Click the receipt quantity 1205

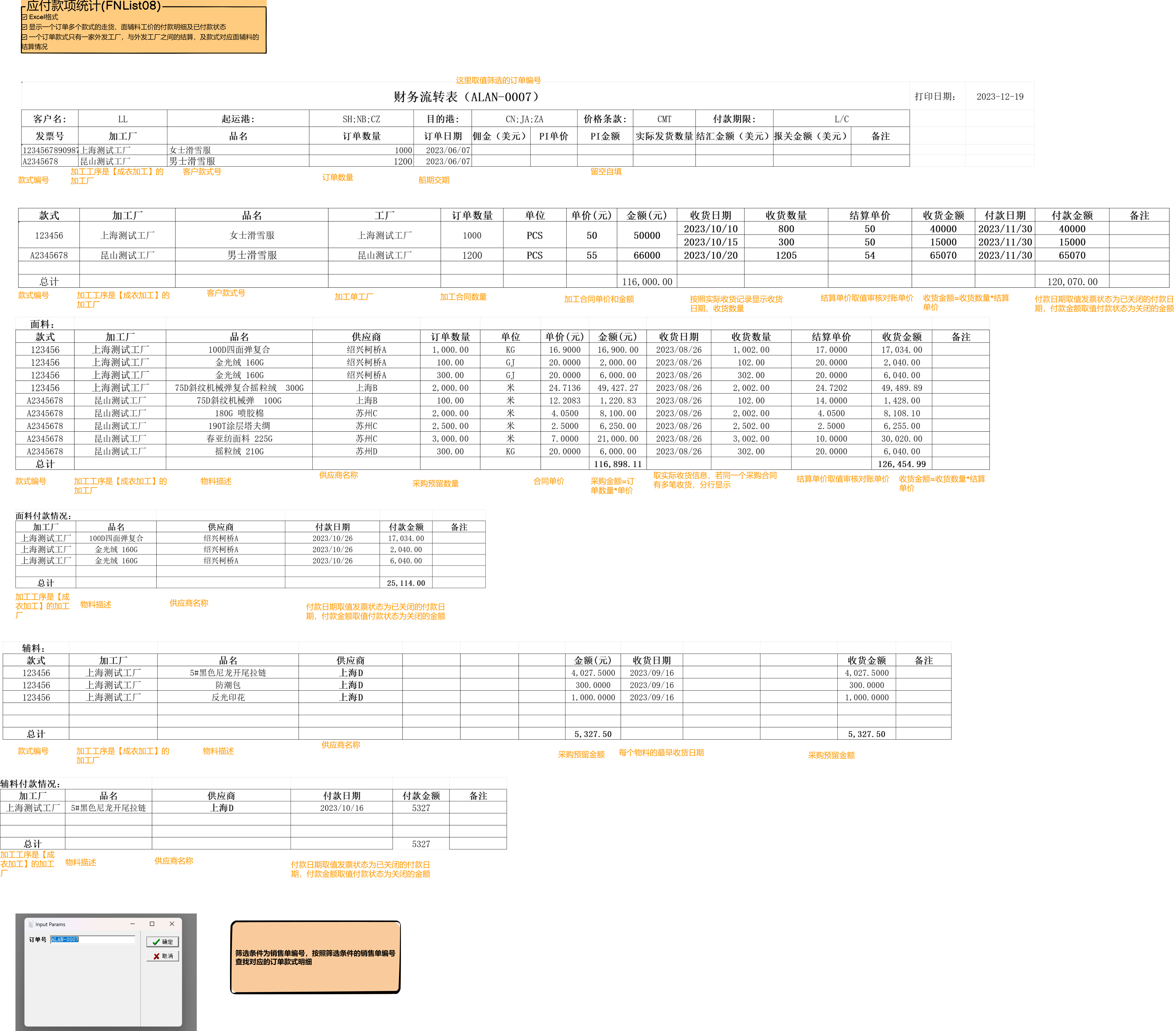(x=786, y=256)
